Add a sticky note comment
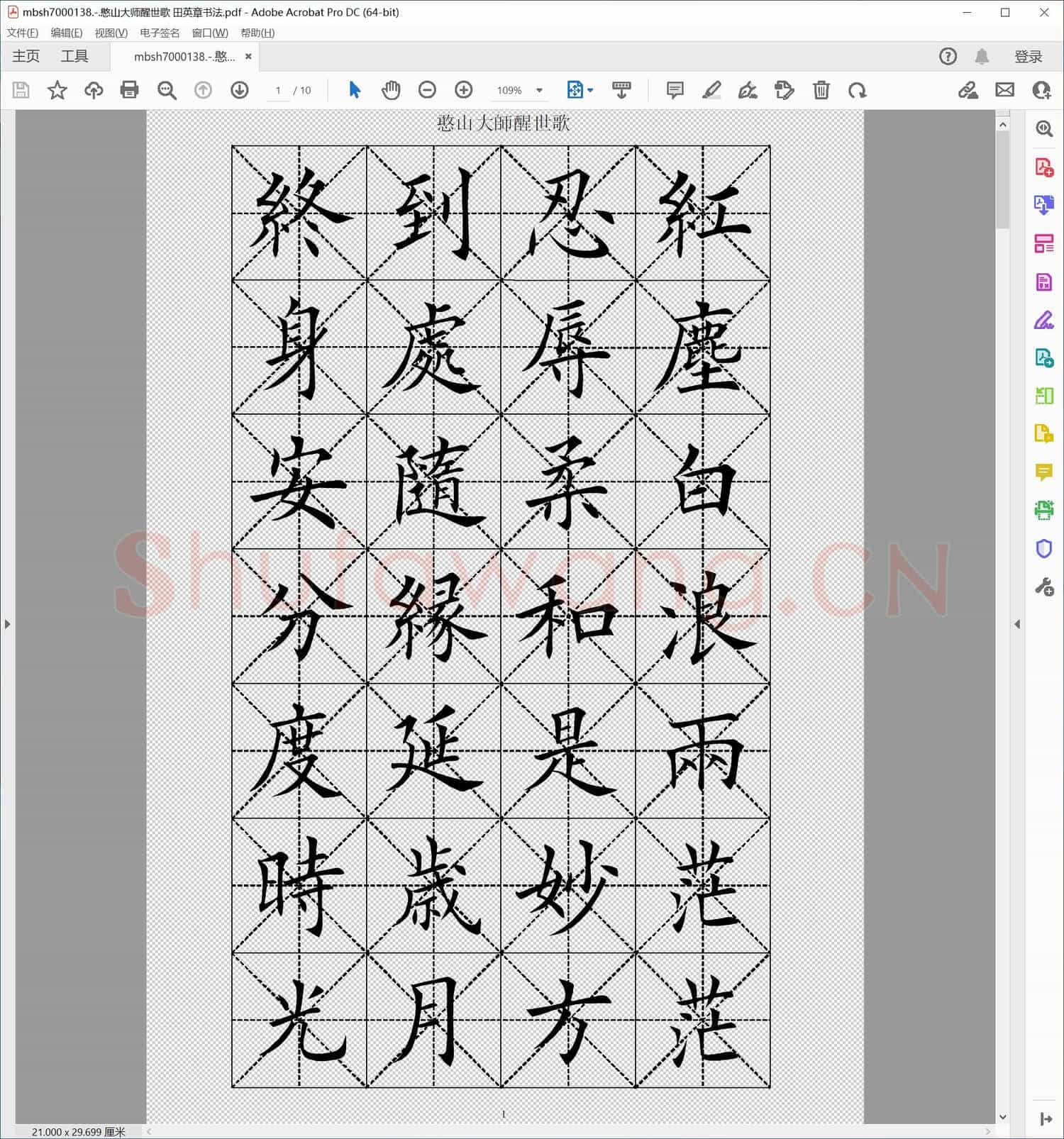This screenshot has width=1064, height=1139. [675, 90]
